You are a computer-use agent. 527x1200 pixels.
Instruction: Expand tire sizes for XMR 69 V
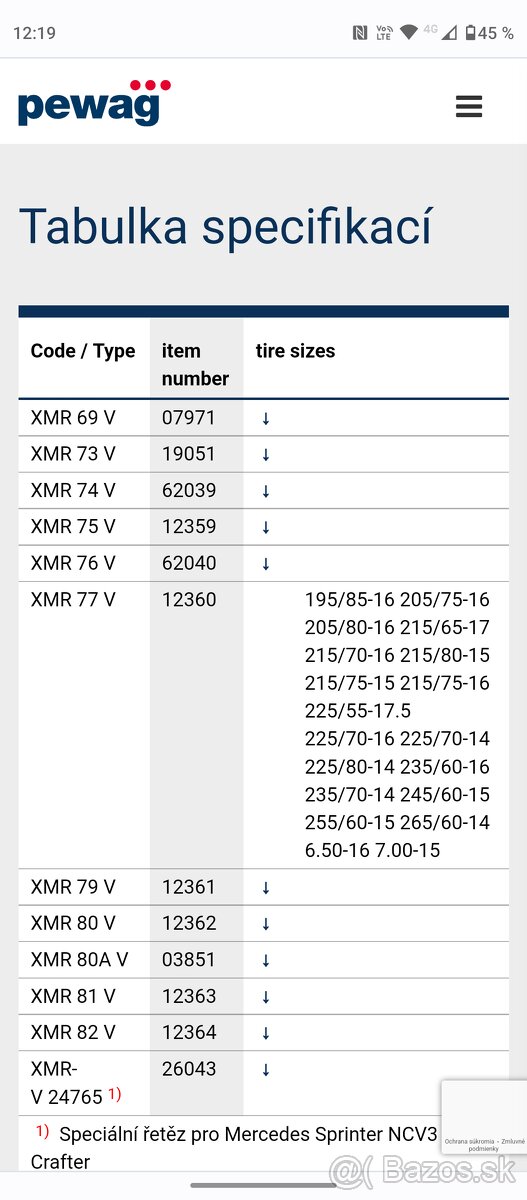point(266,418)
